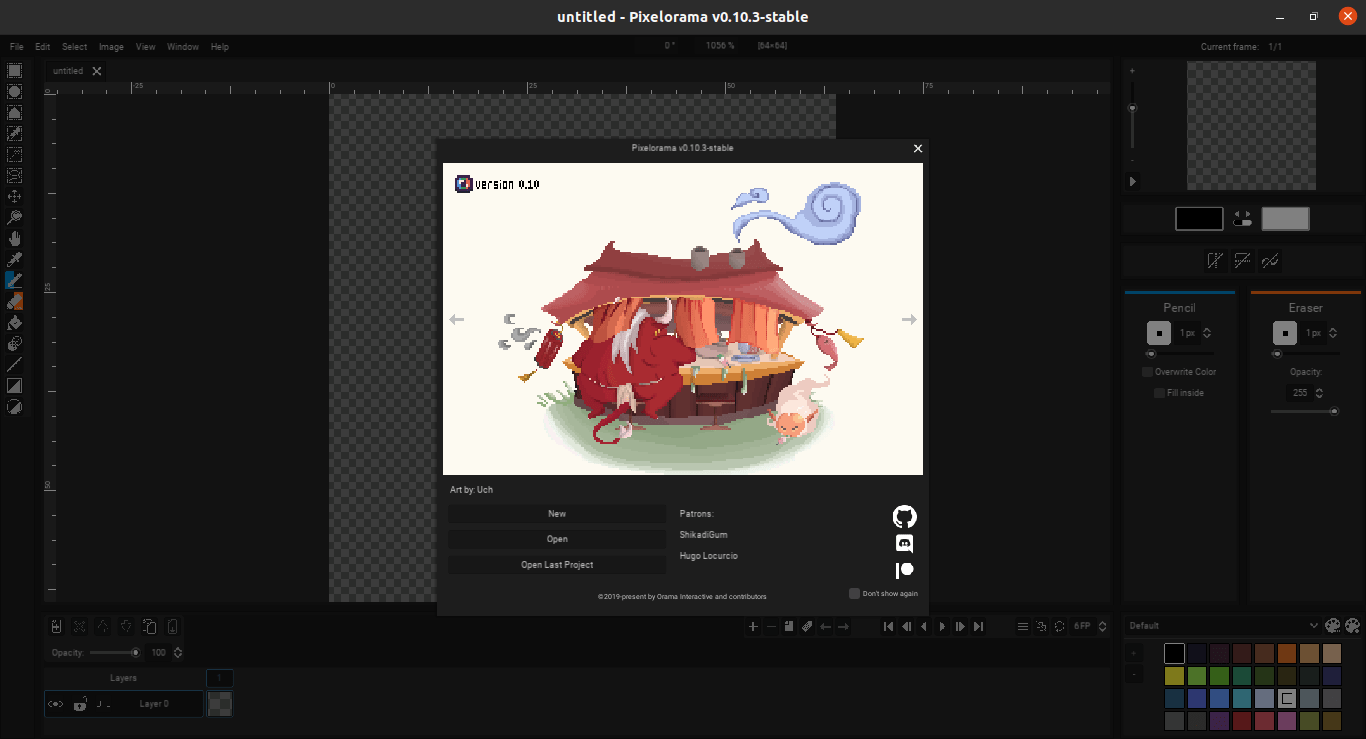Click the onion skinning settings icon

coord(1041,627)
